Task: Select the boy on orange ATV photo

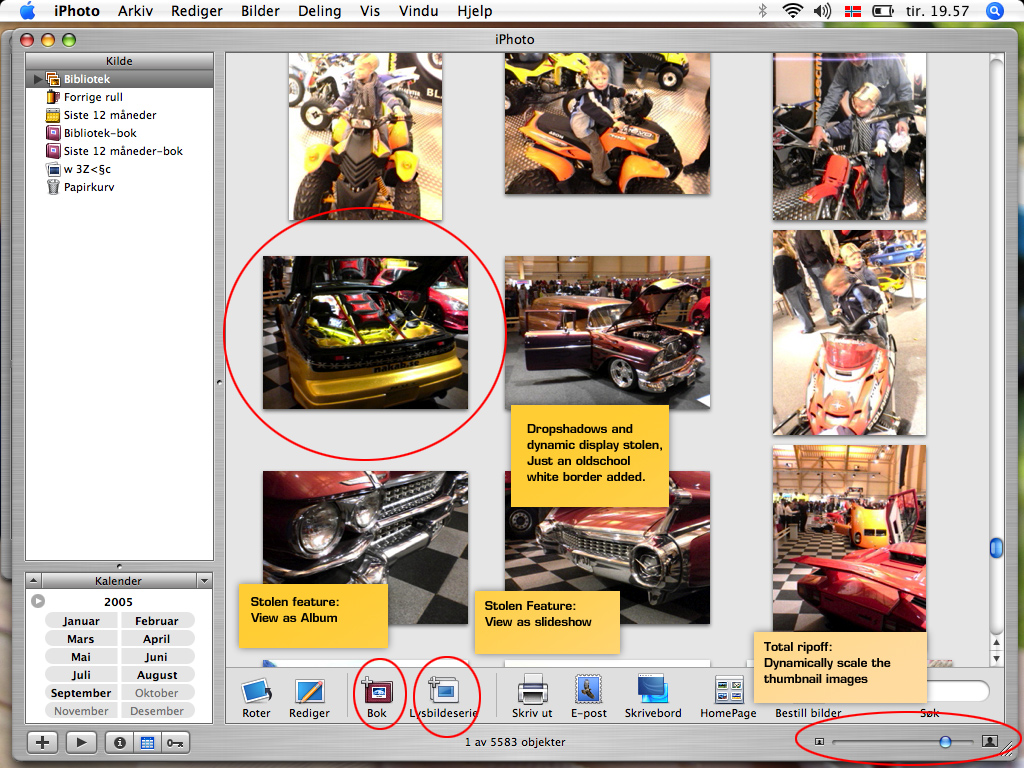Action: point(607,123)
